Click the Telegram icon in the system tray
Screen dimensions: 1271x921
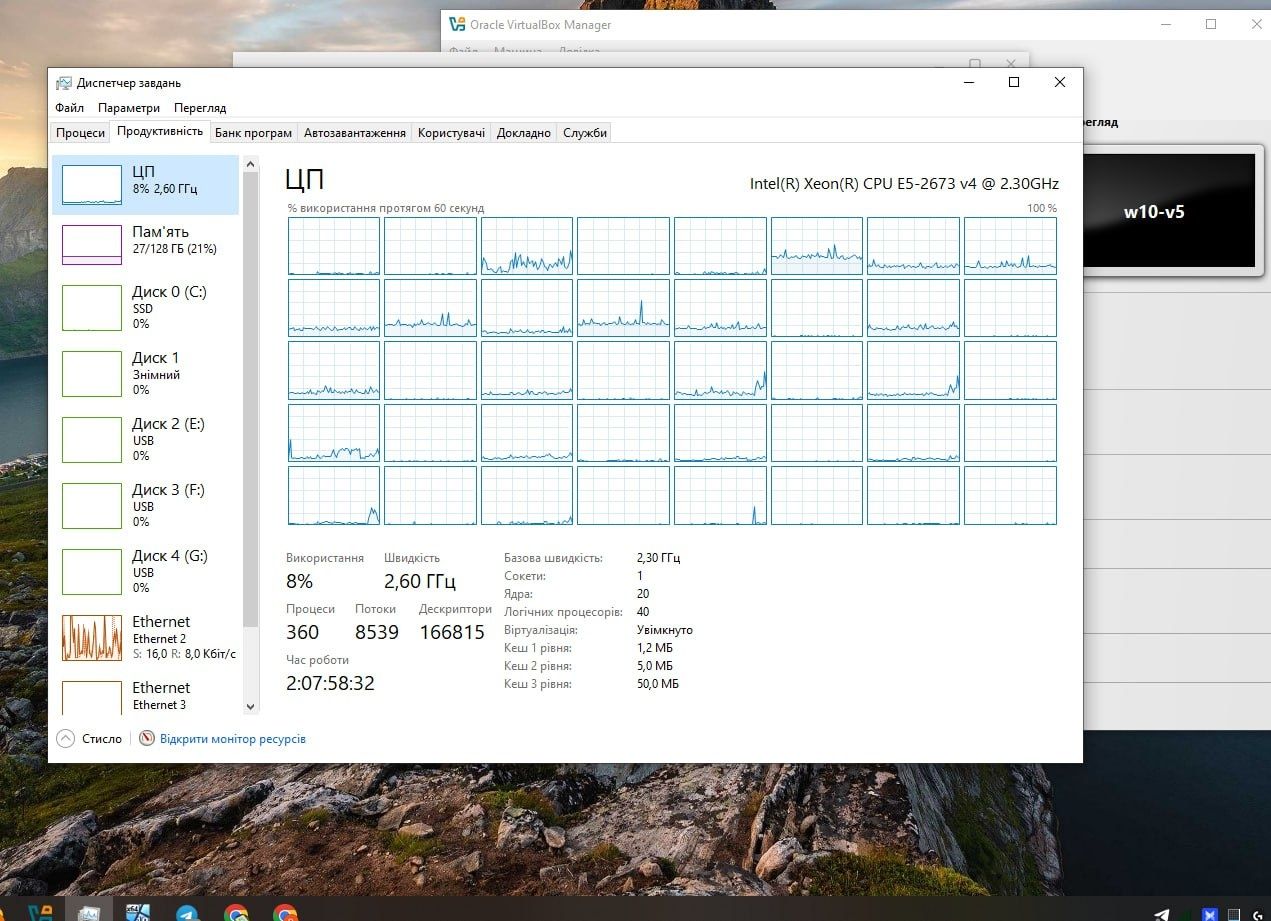point(1161,914)
